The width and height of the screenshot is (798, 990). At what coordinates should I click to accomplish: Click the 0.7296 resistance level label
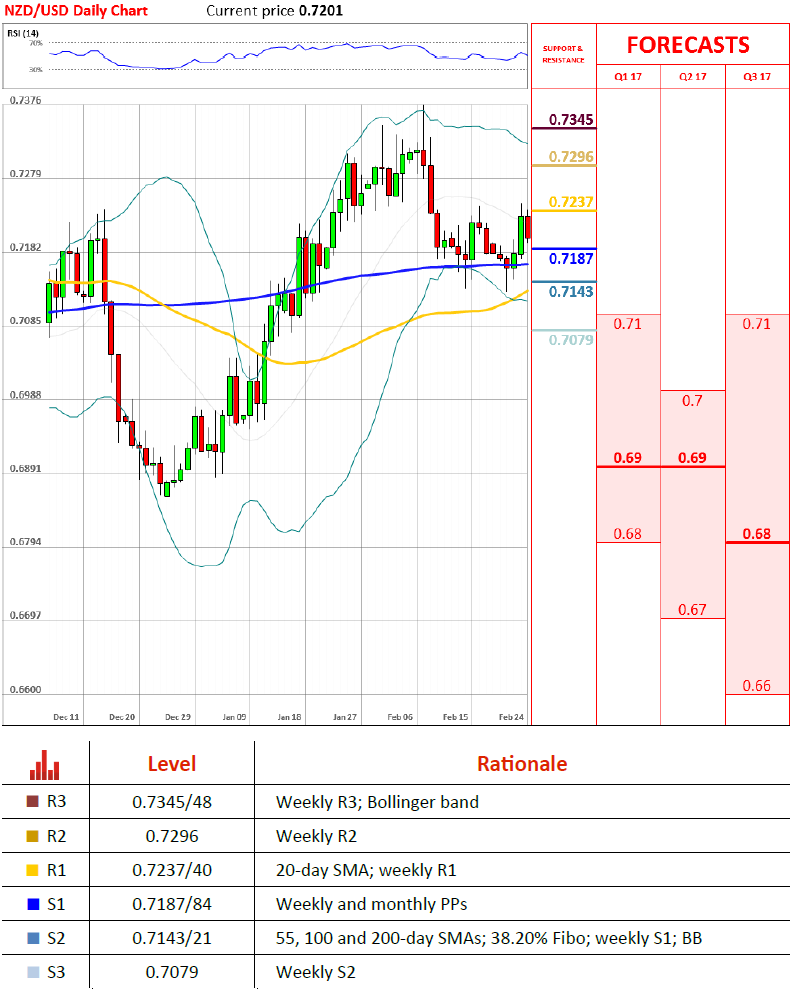point(571,157)
